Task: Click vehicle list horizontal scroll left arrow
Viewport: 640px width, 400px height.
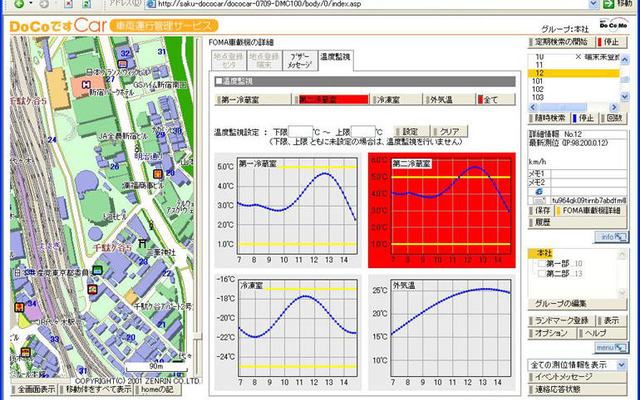Action: [x=533, y=107]
